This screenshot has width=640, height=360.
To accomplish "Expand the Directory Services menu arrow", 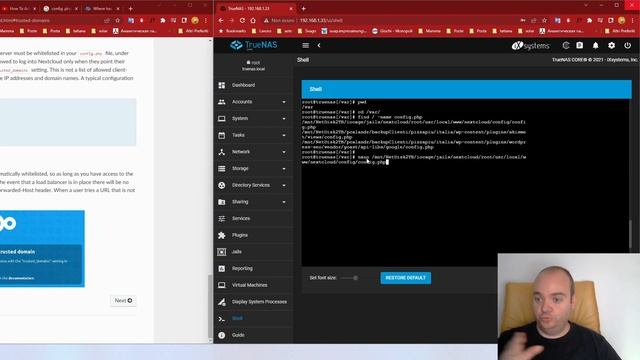I will pos(284,185).
